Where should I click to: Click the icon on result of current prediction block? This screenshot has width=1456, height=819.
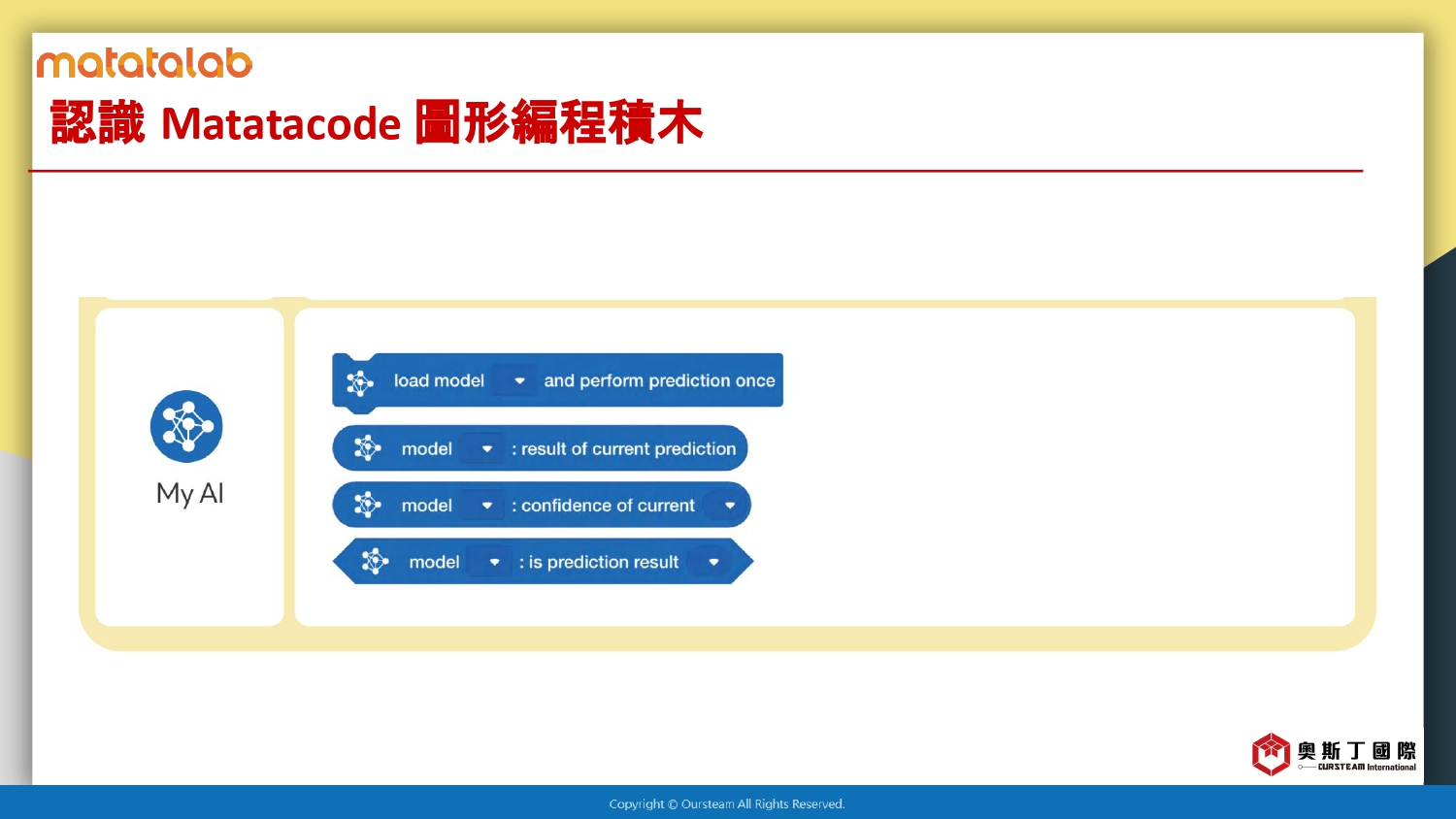point(367,448)
